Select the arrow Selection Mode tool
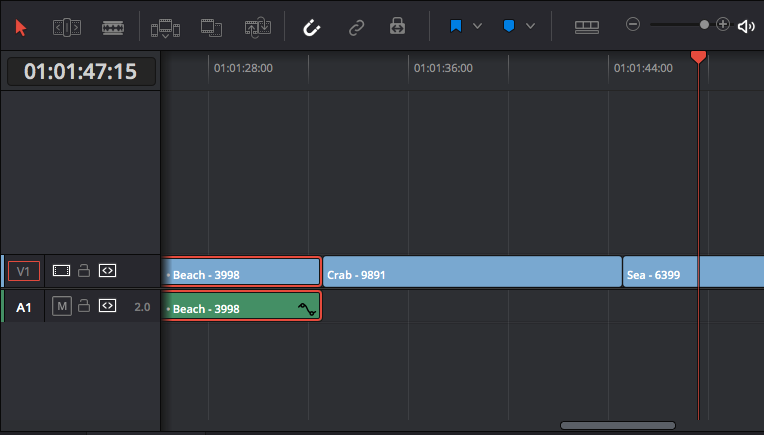This screenshot has height=435, width=764. 21,27
